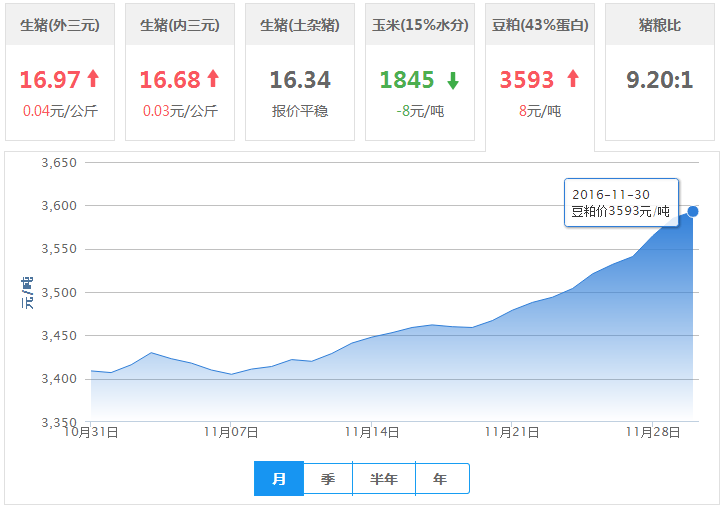
Task: Select the 生猪(土杂猪) price tab
Action: pyautogui.click(x=300, y=72)
